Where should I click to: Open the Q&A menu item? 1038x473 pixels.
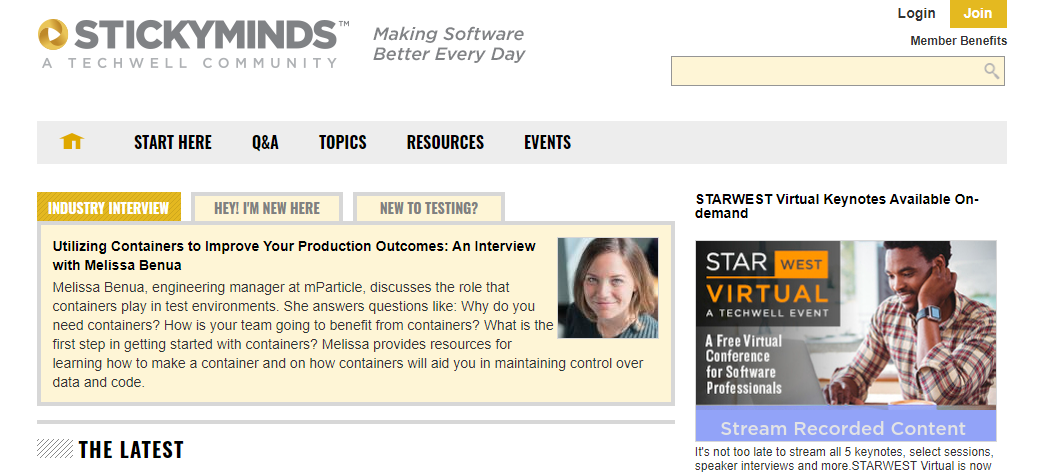click(265, 142)
